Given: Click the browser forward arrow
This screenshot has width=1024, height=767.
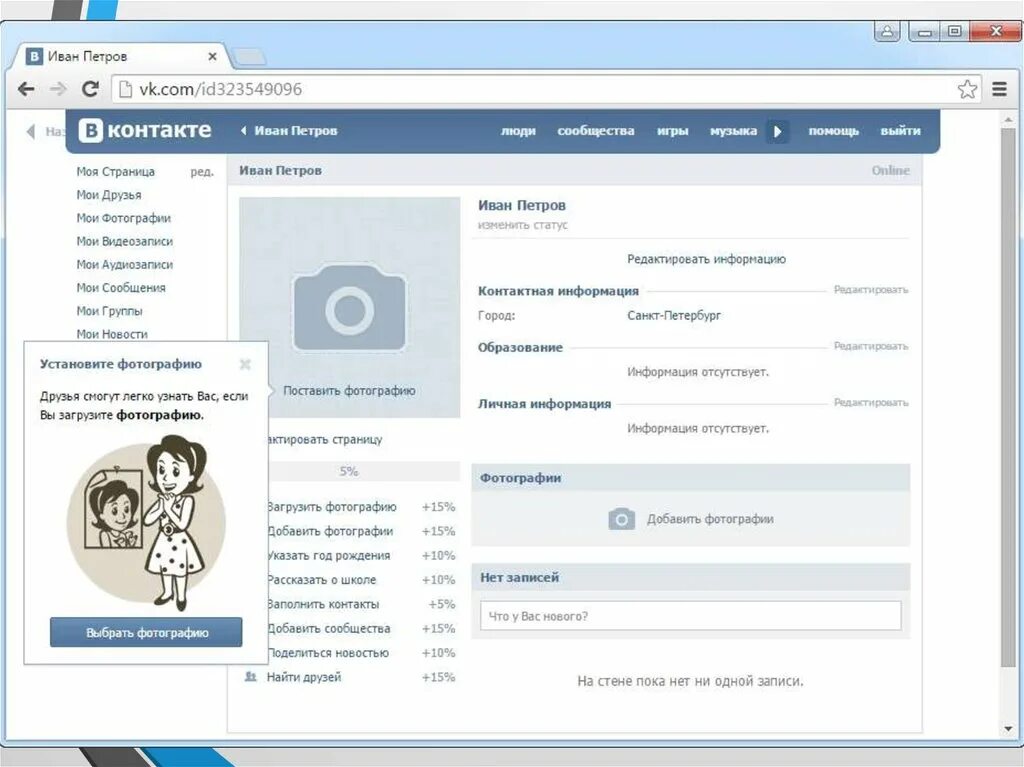Looking at the screenshot, I should [58, 89].
